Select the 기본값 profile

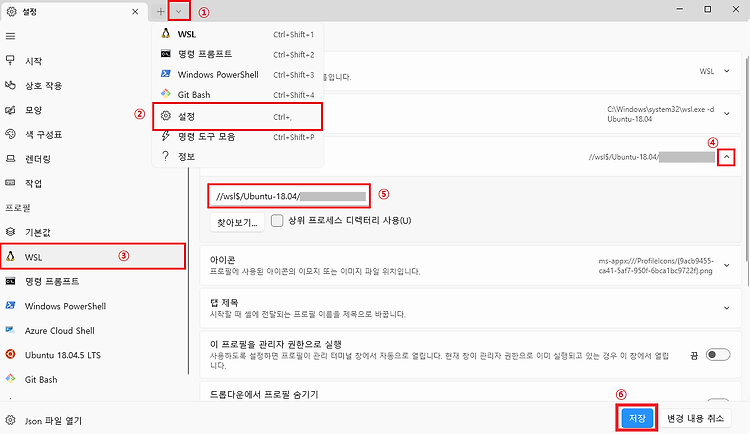coord(93,232)
